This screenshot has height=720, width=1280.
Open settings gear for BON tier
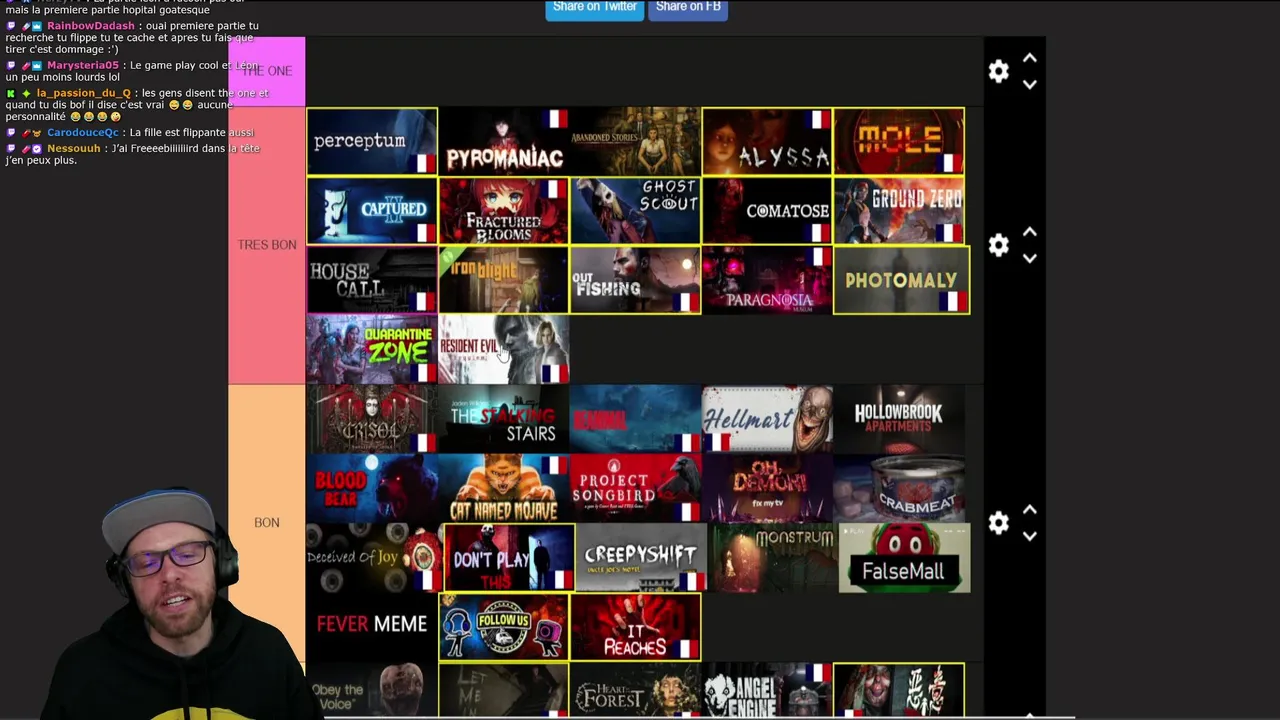[998, 523]
